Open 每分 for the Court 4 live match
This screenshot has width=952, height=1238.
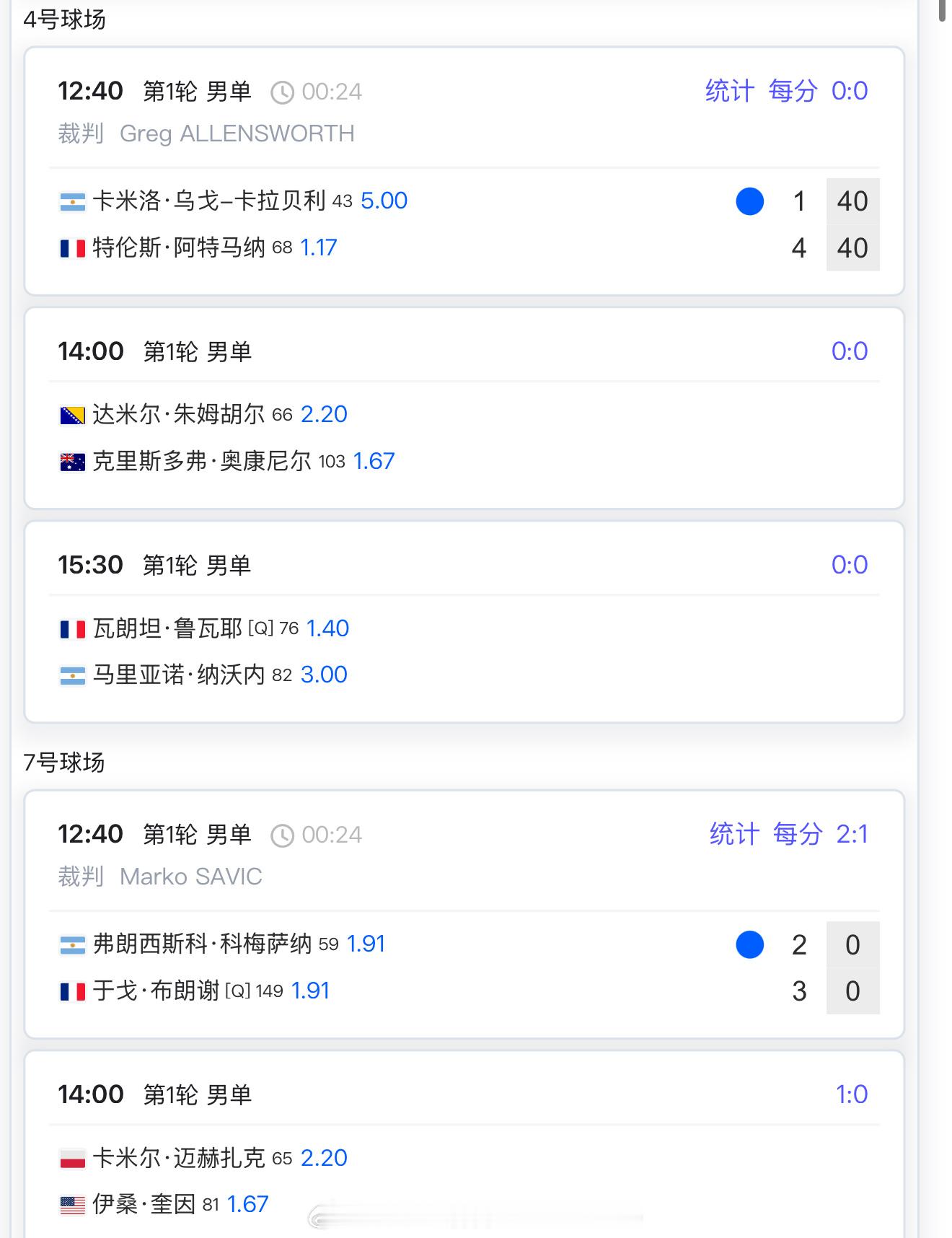(792, 92)
